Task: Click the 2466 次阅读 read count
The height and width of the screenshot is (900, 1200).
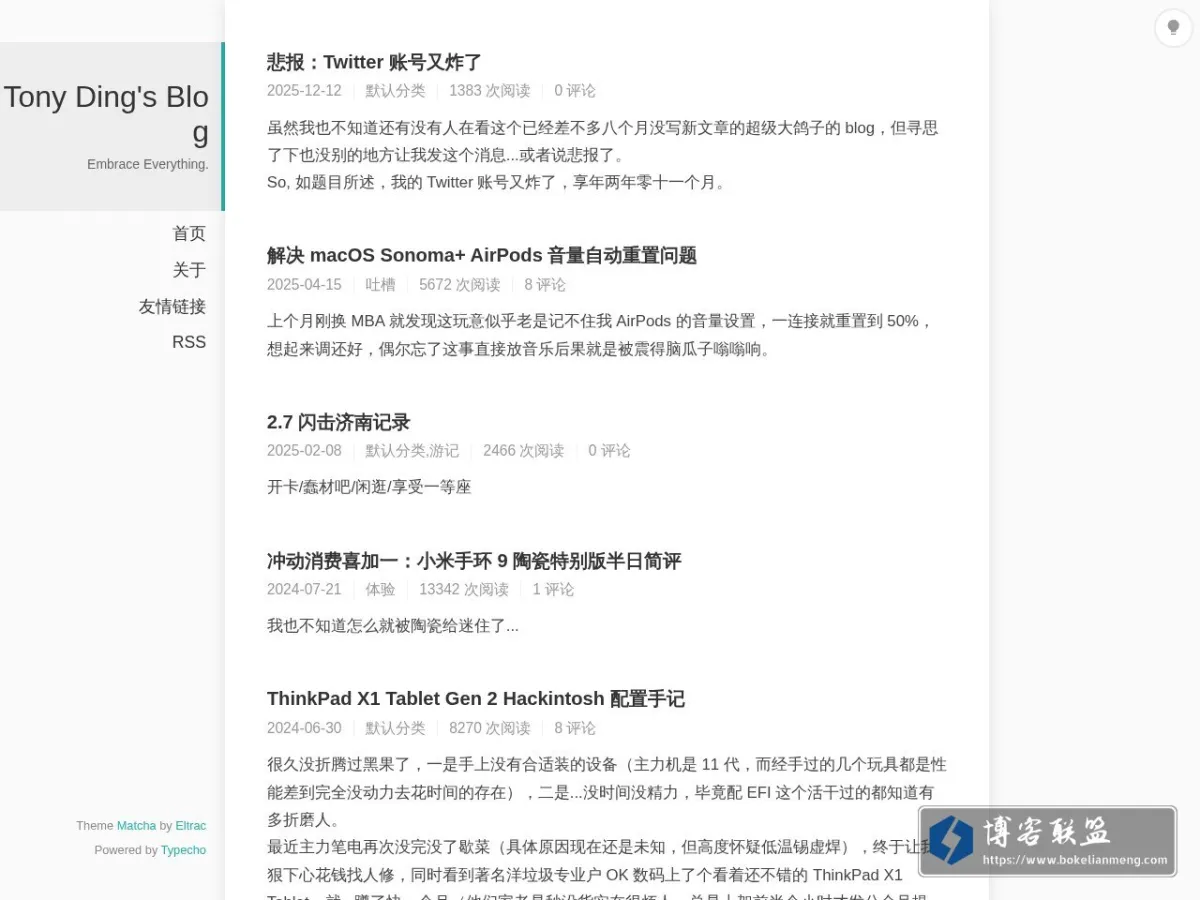Action: 524,451
